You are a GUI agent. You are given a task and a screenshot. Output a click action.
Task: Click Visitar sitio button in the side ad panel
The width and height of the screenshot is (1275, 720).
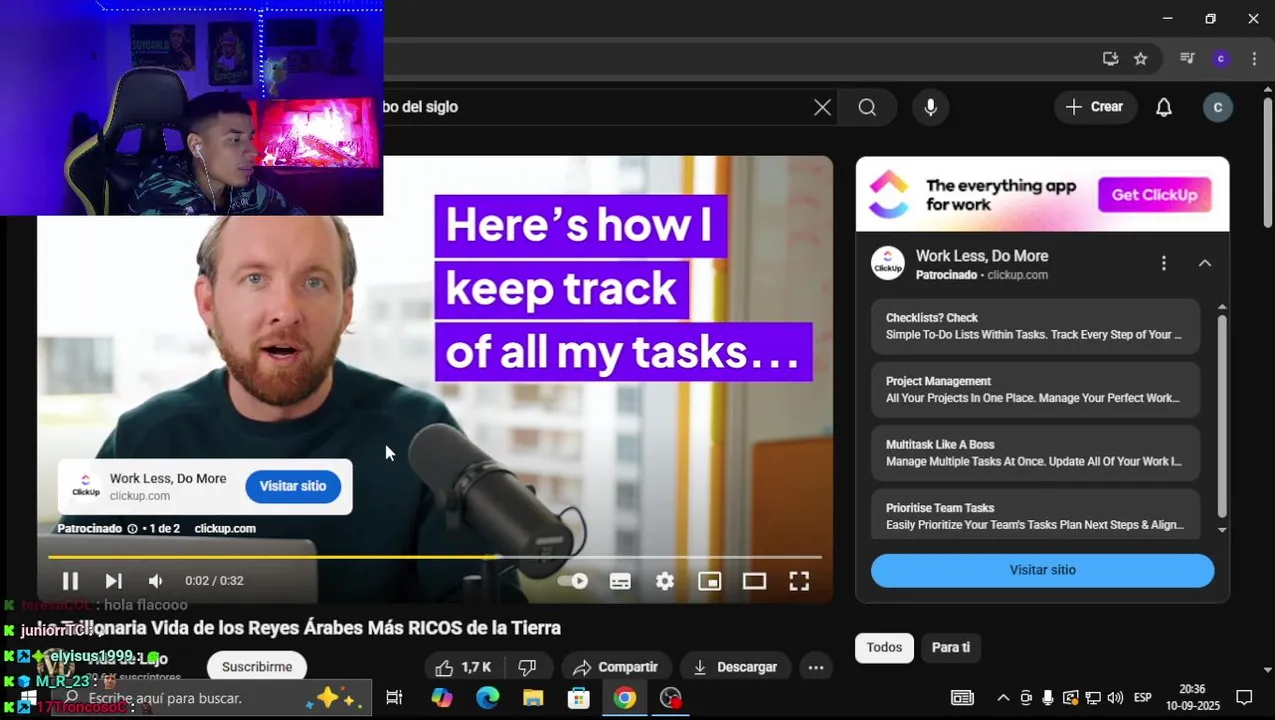coord(1042,570)
